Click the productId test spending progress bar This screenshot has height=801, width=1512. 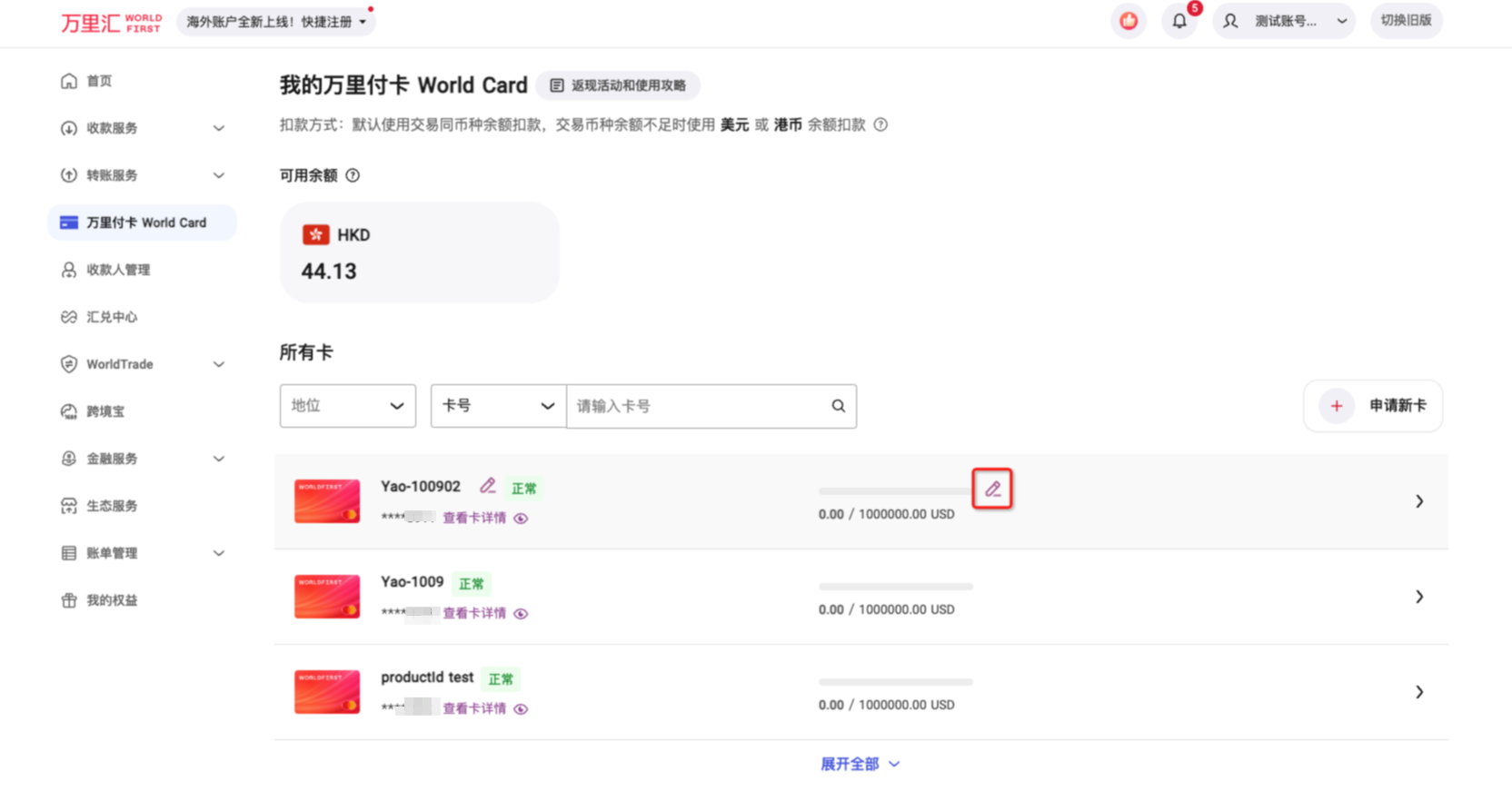pos(896,682)
